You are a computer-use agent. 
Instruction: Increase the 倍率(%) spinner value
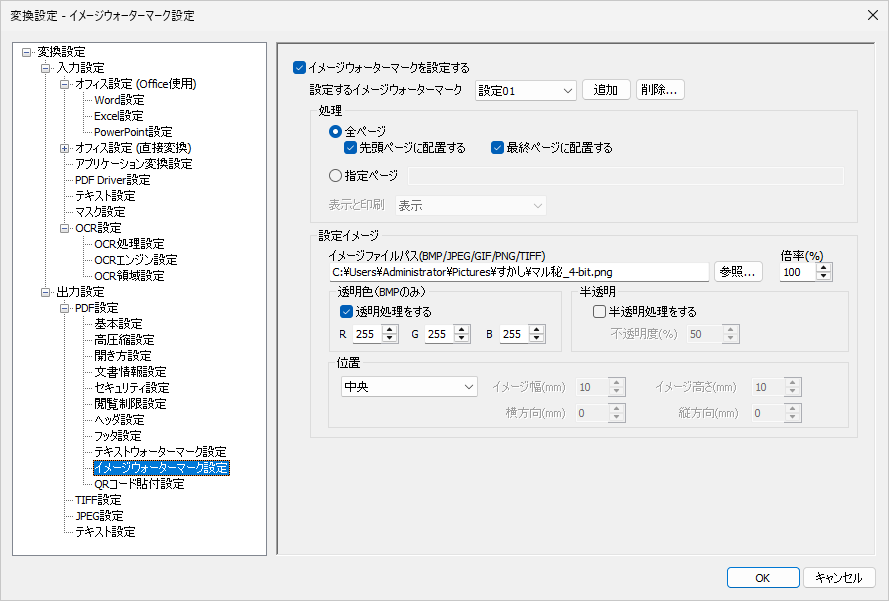(824, 267)
